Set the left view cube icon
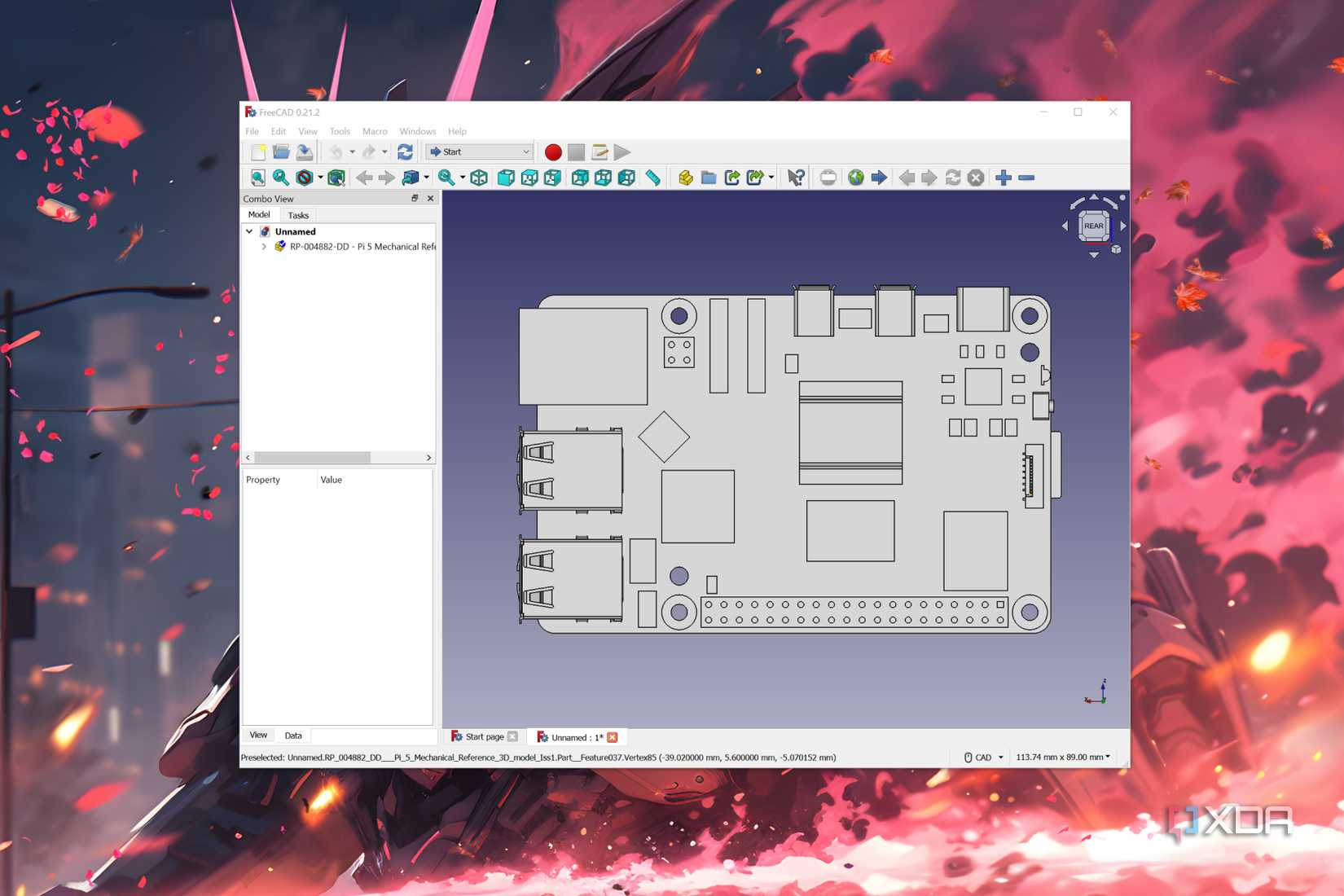This screenshot has width=1344, height=896. point(626,178)
